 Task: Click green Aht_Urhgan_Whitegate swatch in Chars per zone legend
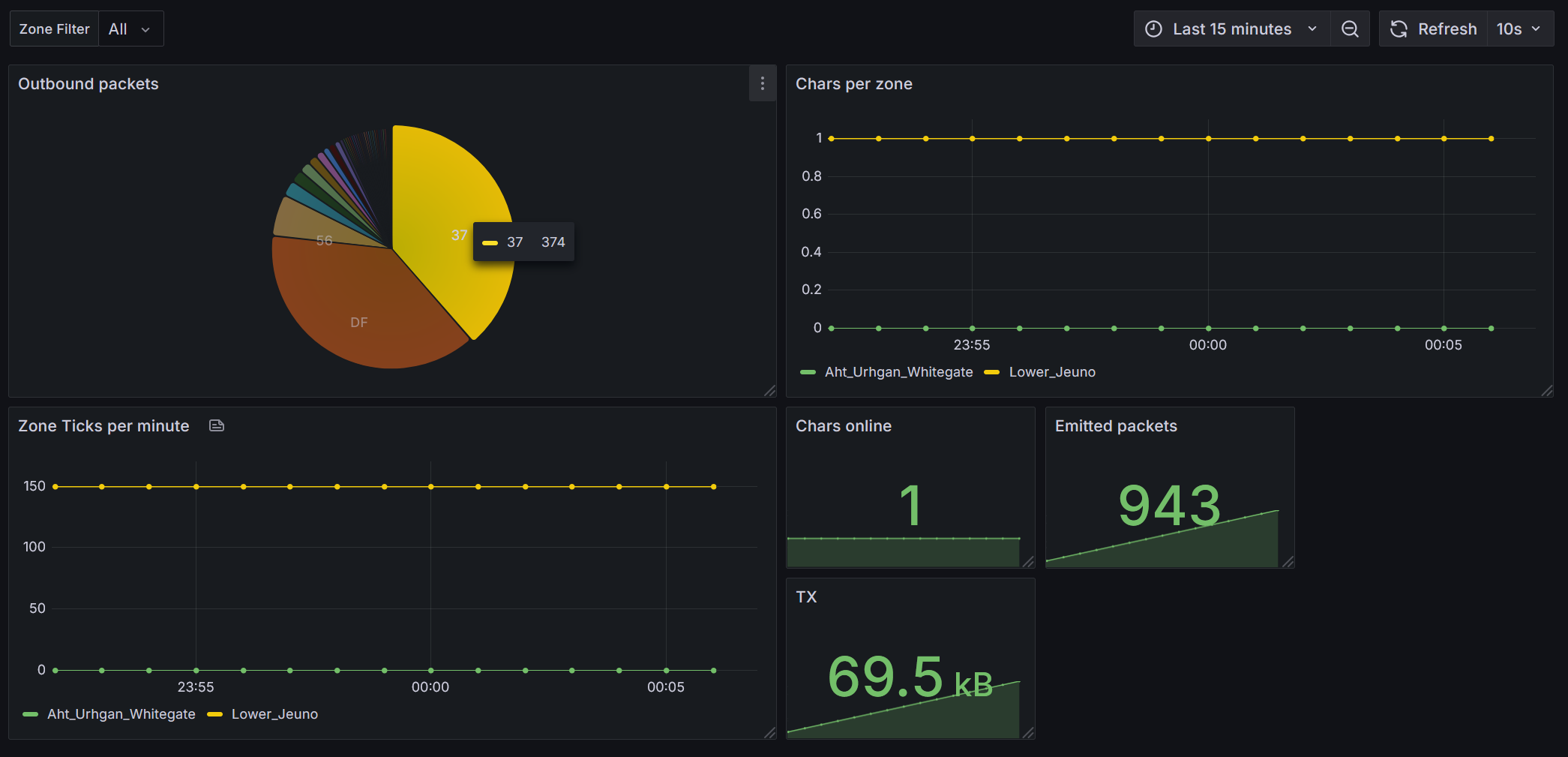[808, 372]
